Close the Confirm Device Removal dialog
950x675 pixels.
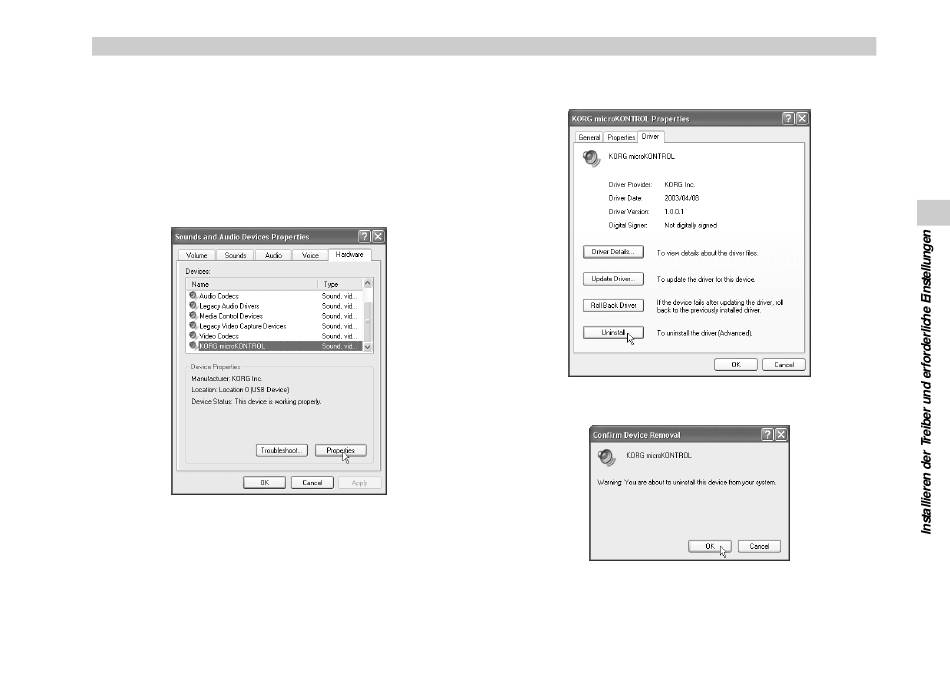click(781, 434)
